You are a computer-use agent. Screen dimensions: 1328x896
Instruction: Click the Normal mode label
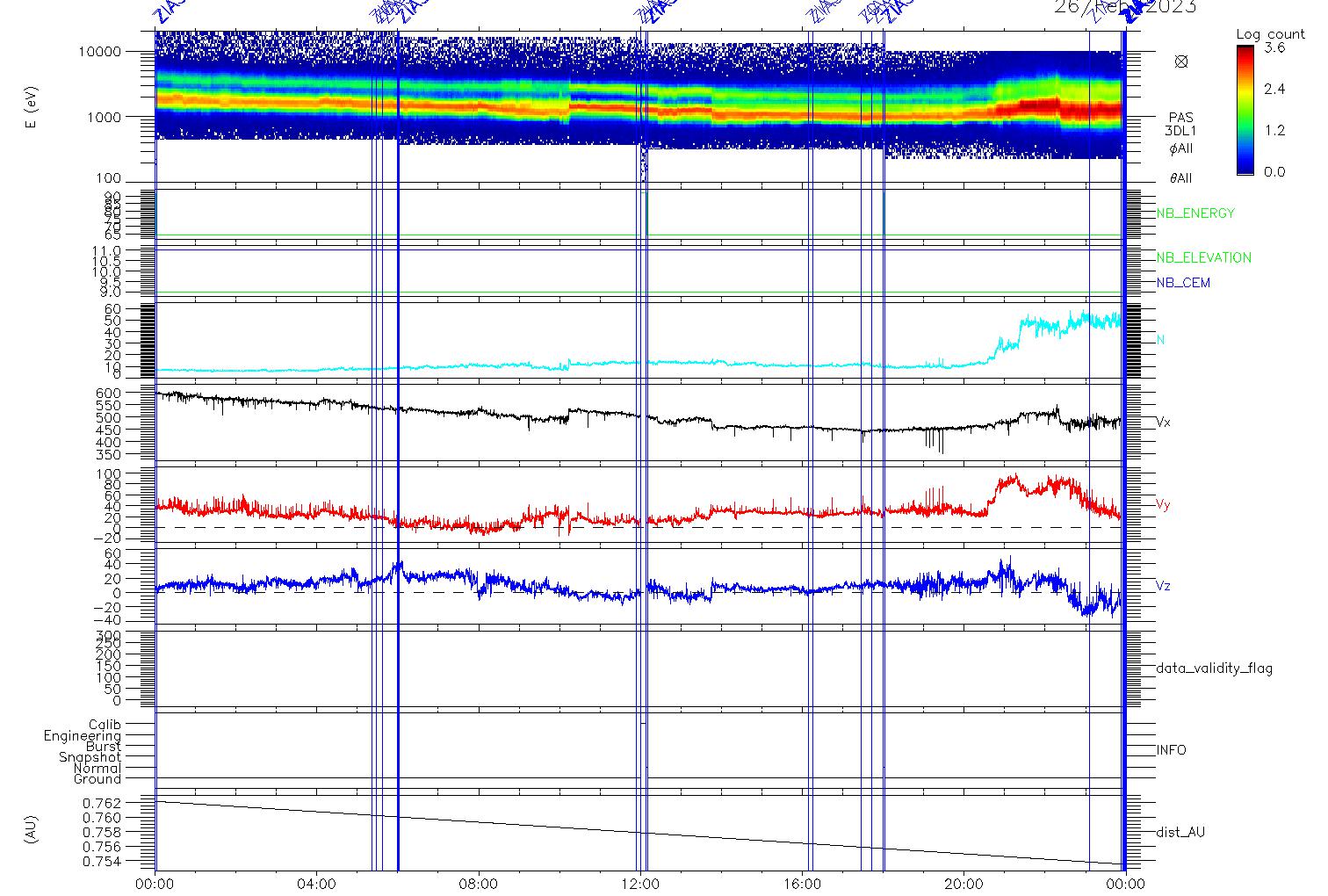point(97,769)
